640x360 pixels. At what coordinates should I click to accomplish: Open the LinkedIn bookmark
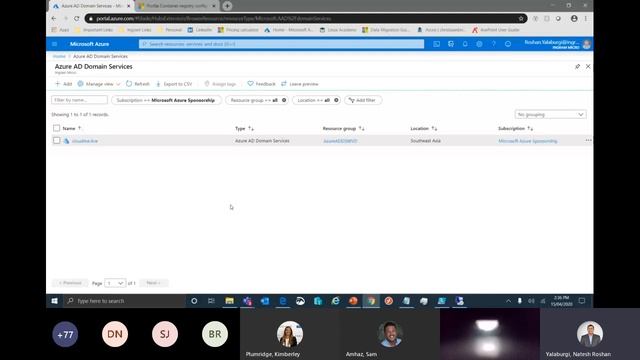(200, 30)
